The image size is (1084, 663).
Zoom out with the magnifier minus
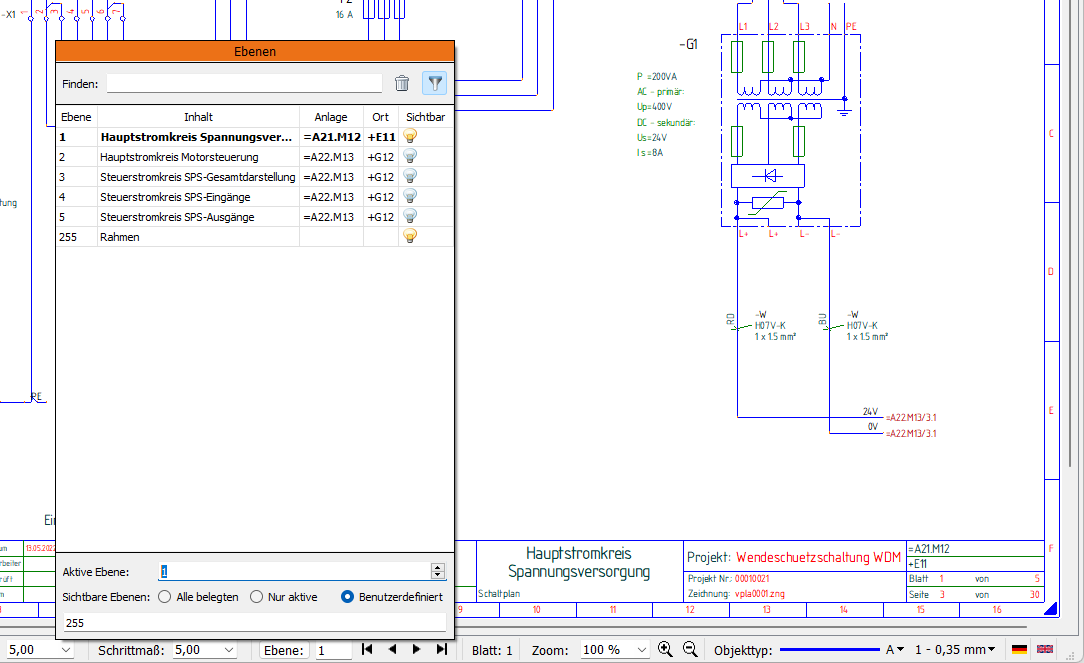coord(689,650)
